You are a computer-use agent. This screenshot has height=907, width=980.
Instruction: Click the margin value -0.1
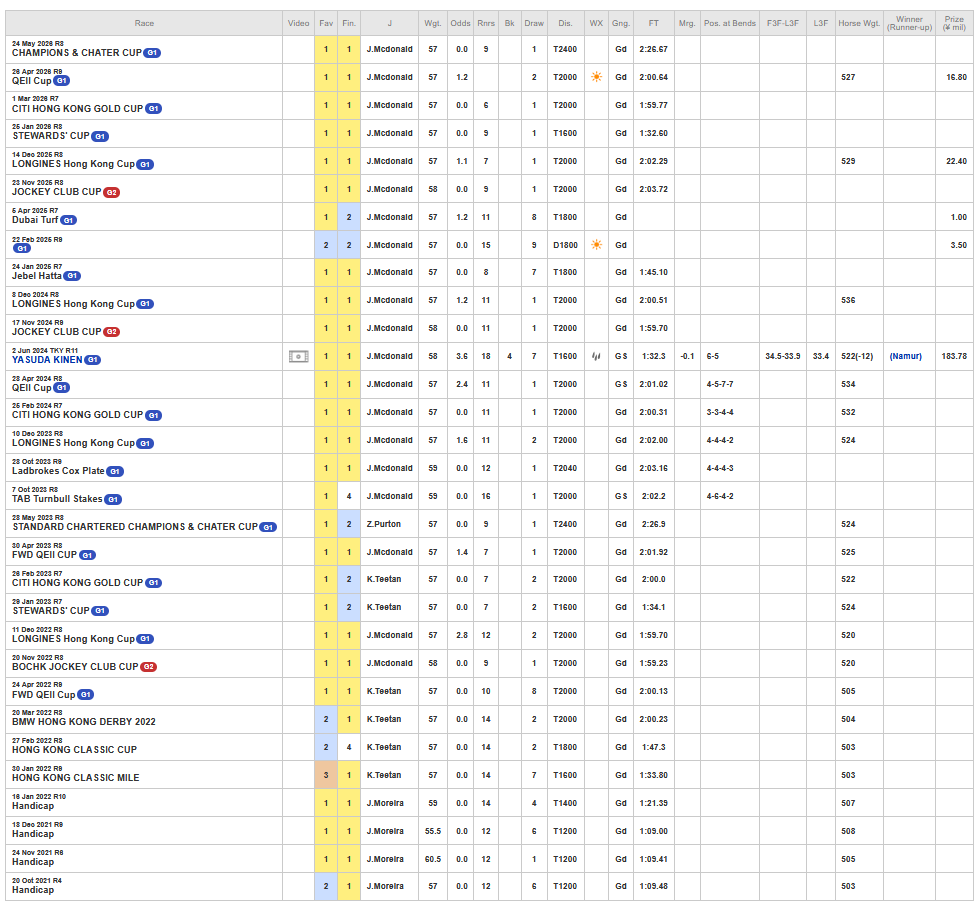point(687,356)
